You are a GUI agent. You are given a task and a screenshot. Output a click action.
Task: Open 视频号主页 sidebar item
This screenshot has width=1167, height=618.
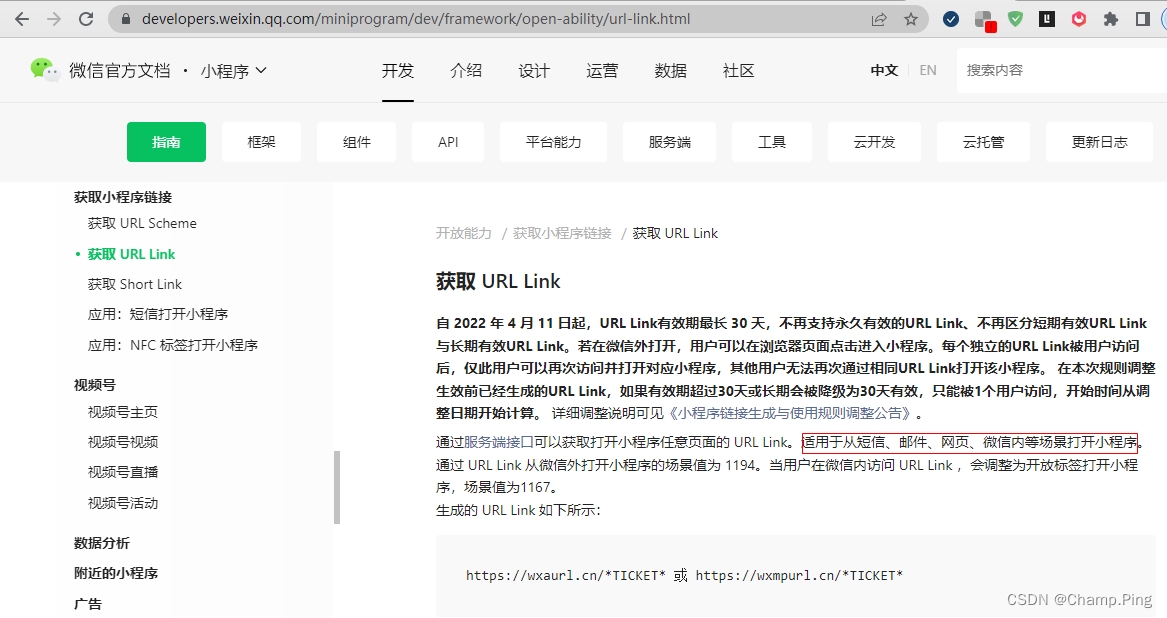tap(123, 412)
